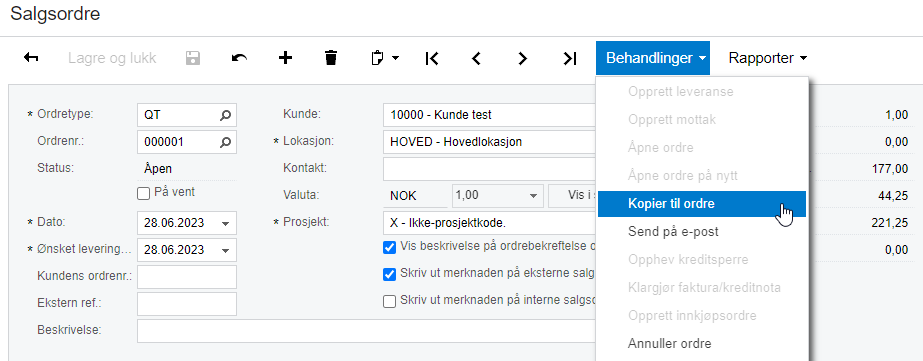The image size is (923, 361).
Task: Click Opprett mottak menu item
Action: tap(702, 120)
